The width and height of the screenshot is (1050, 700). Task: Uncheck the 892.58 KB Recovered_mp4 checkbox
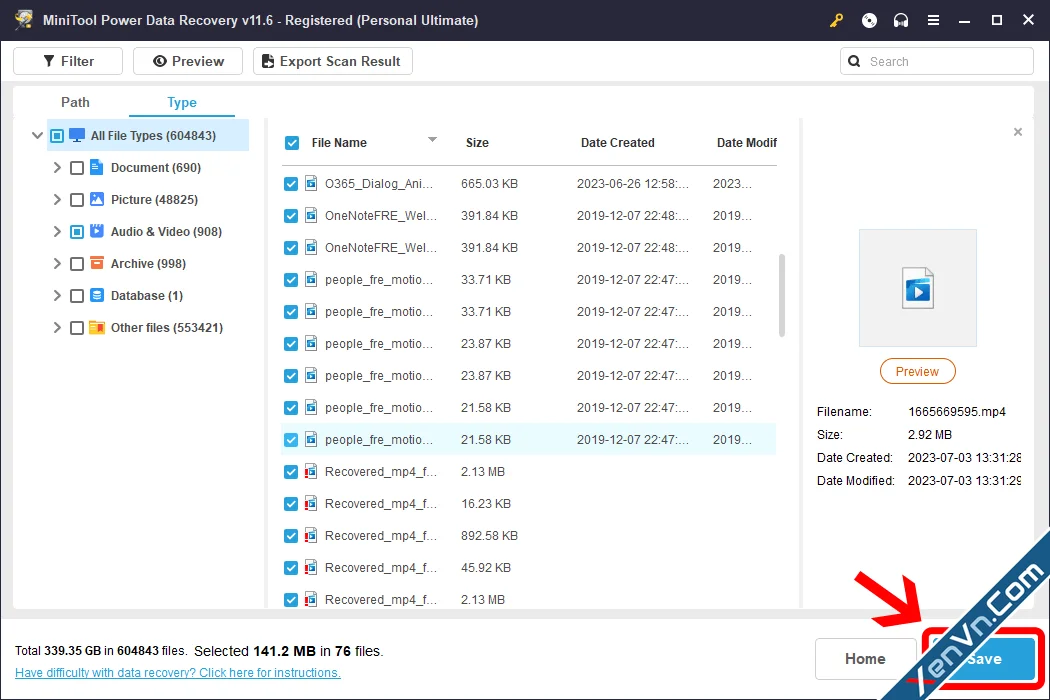291,536
